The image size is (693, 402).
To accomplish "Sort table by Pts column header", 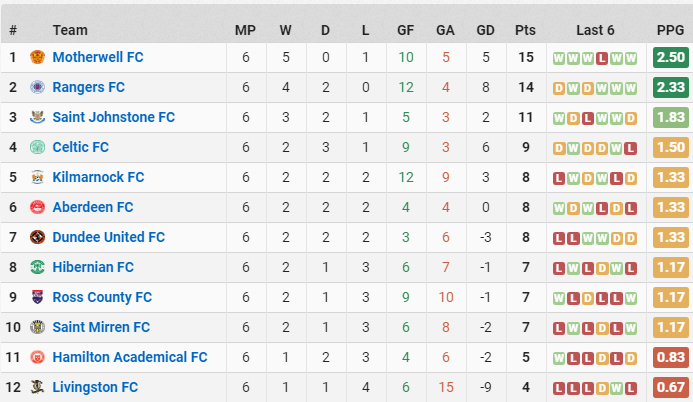I will click(525, 30).
